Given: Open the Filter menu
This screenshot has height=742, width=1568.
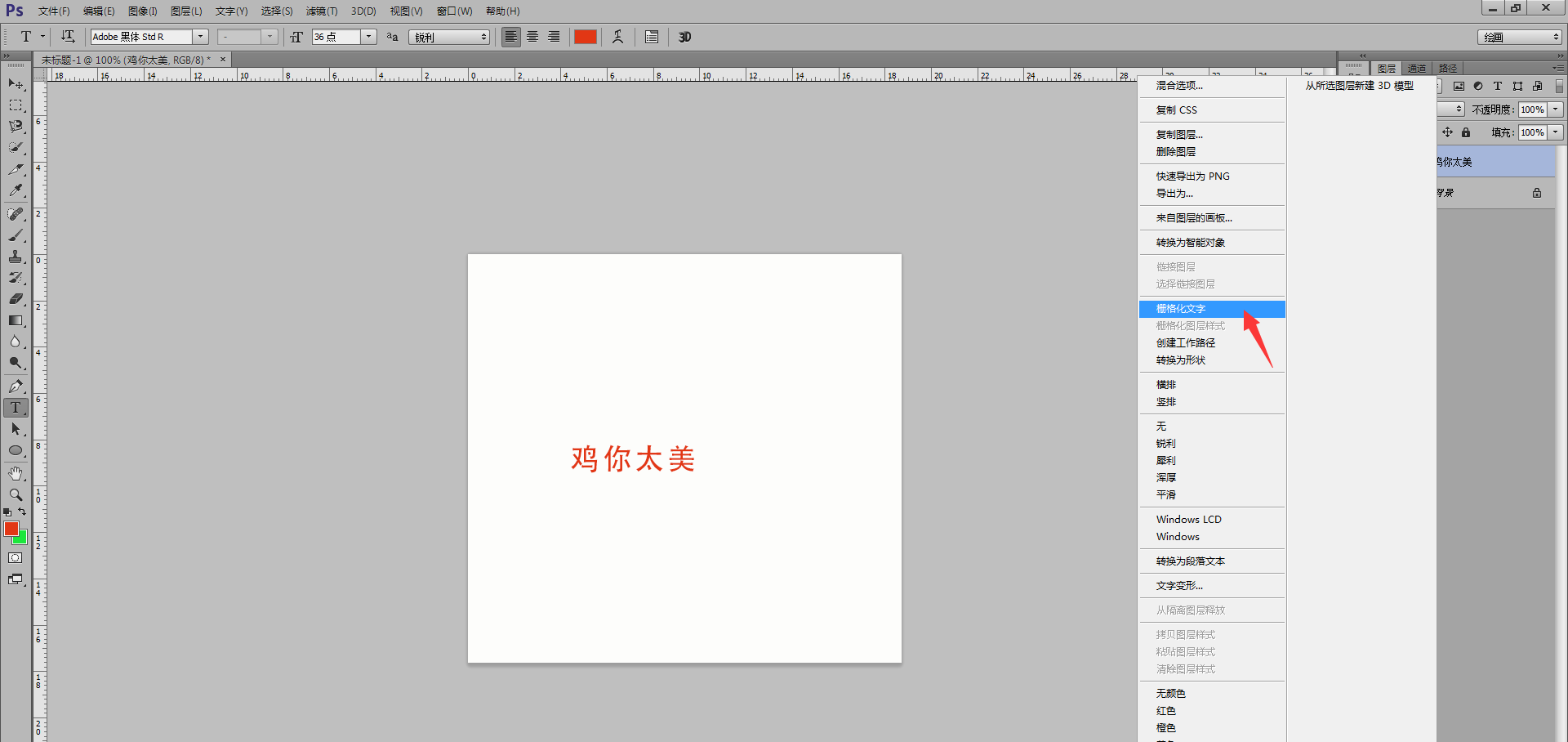Looking at the screenshot, I should click(322, 11).
